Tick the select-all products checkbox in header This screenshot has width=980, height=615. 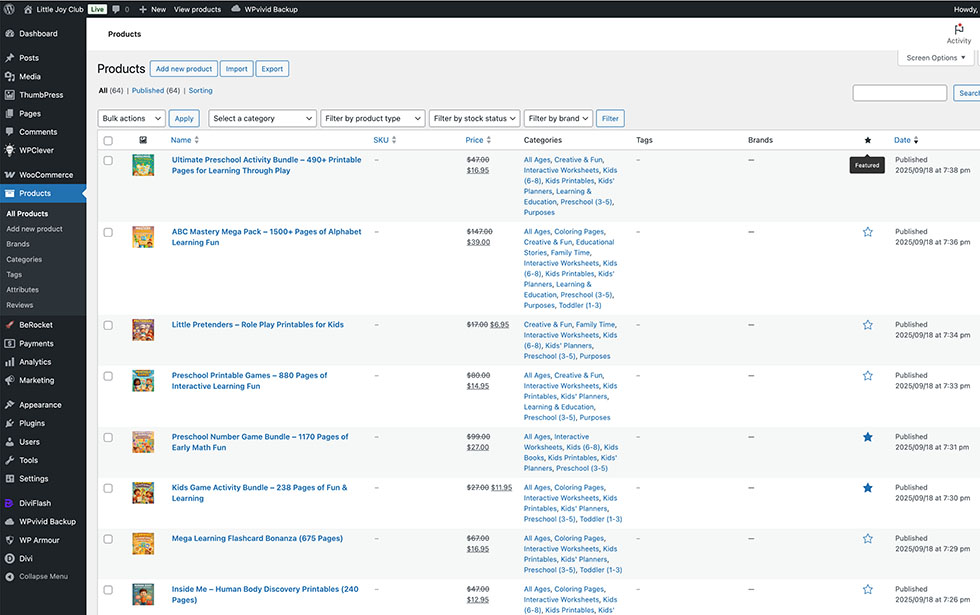108,141
